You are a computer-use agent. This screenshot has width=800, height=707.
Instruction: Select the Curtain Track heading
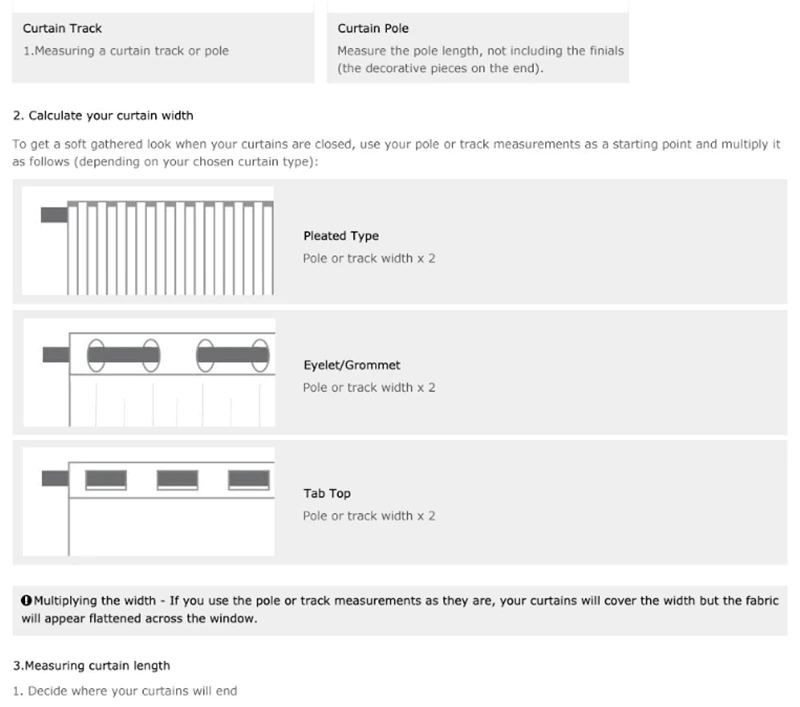(x=62, y=29)
